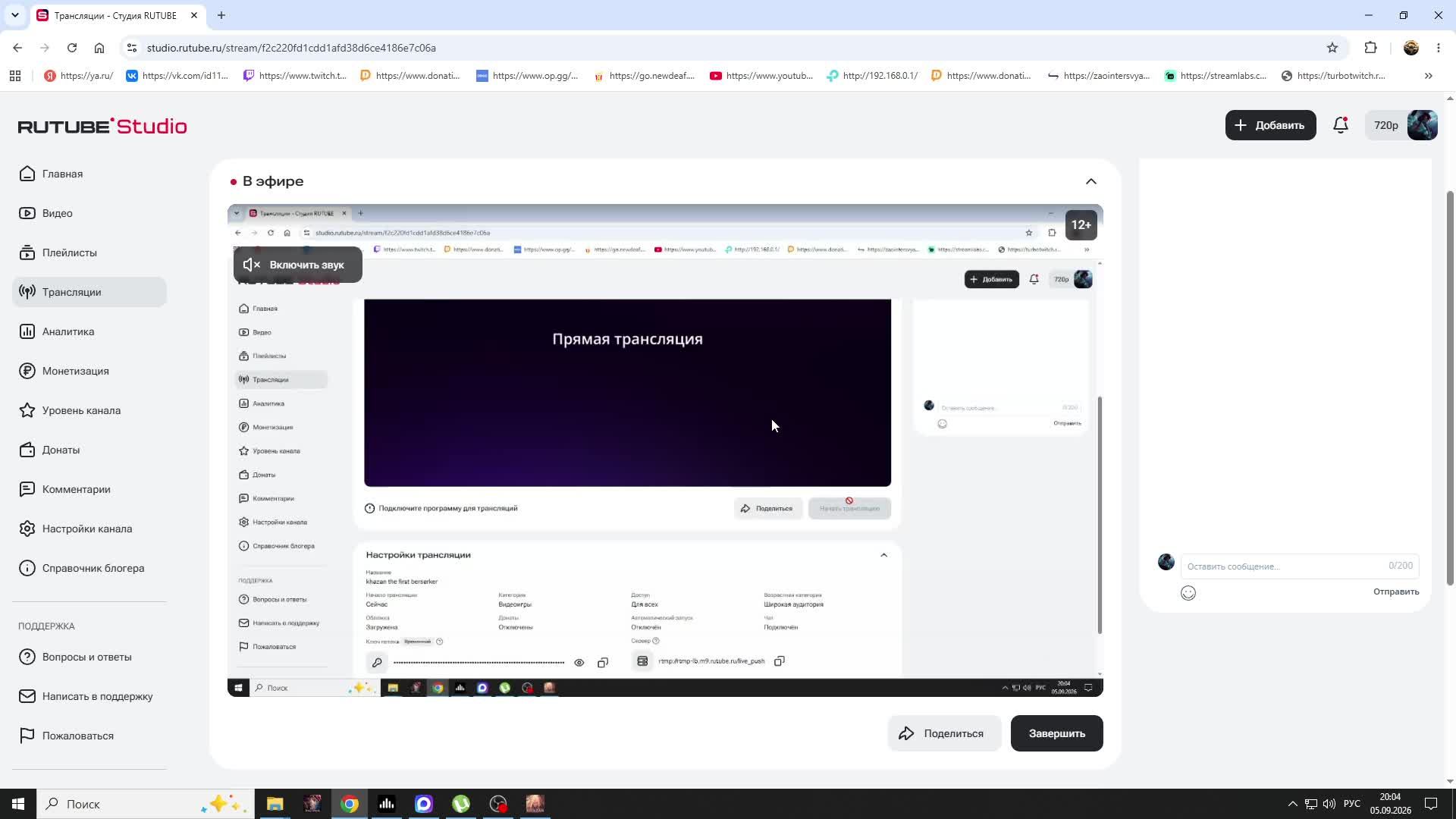Open the Chrome three-dot menu
Screen dimensions: 1456x819
tap(1439, 48)
